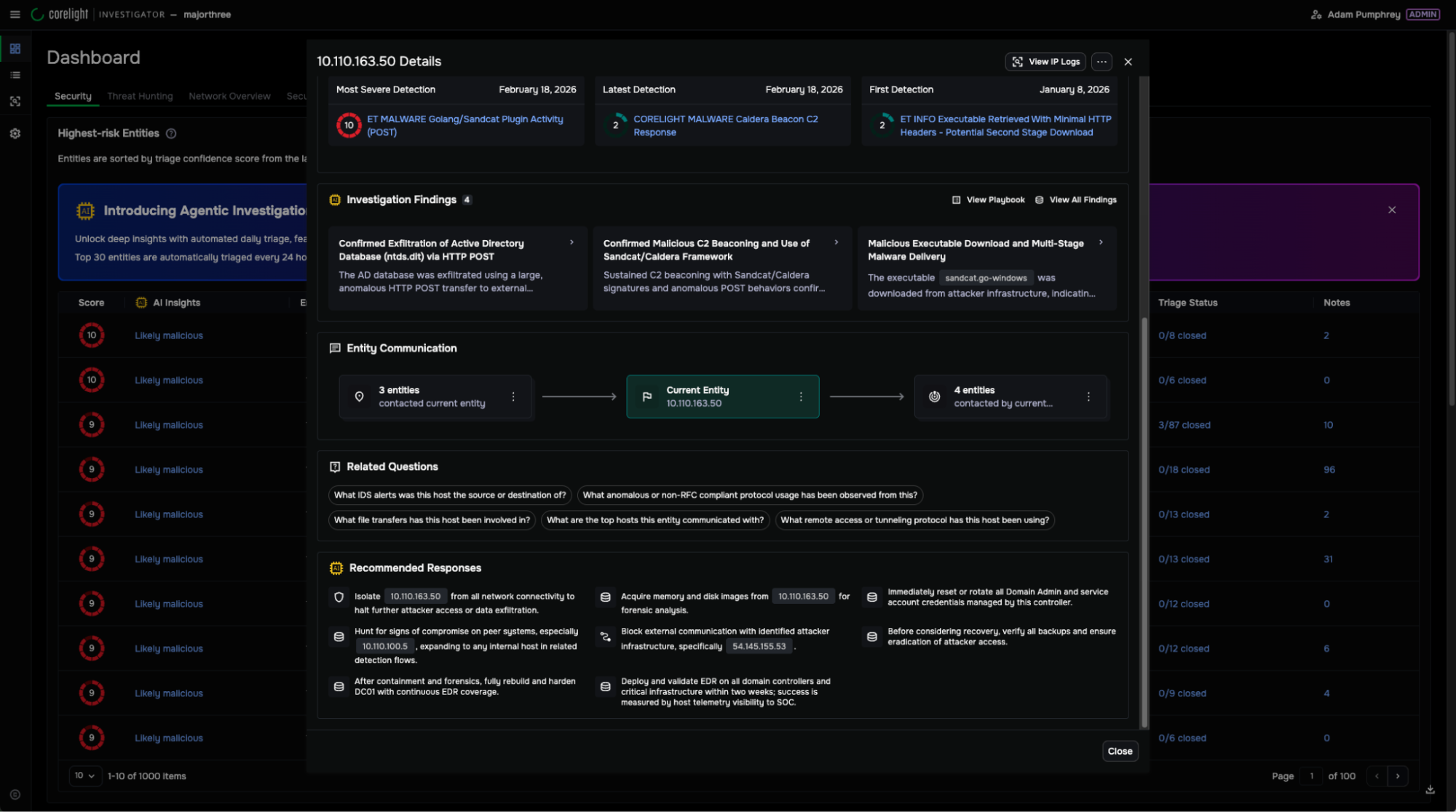
Task: Close the 10.110.163.50 Details panel
Action: click(x=1128, y=62)
